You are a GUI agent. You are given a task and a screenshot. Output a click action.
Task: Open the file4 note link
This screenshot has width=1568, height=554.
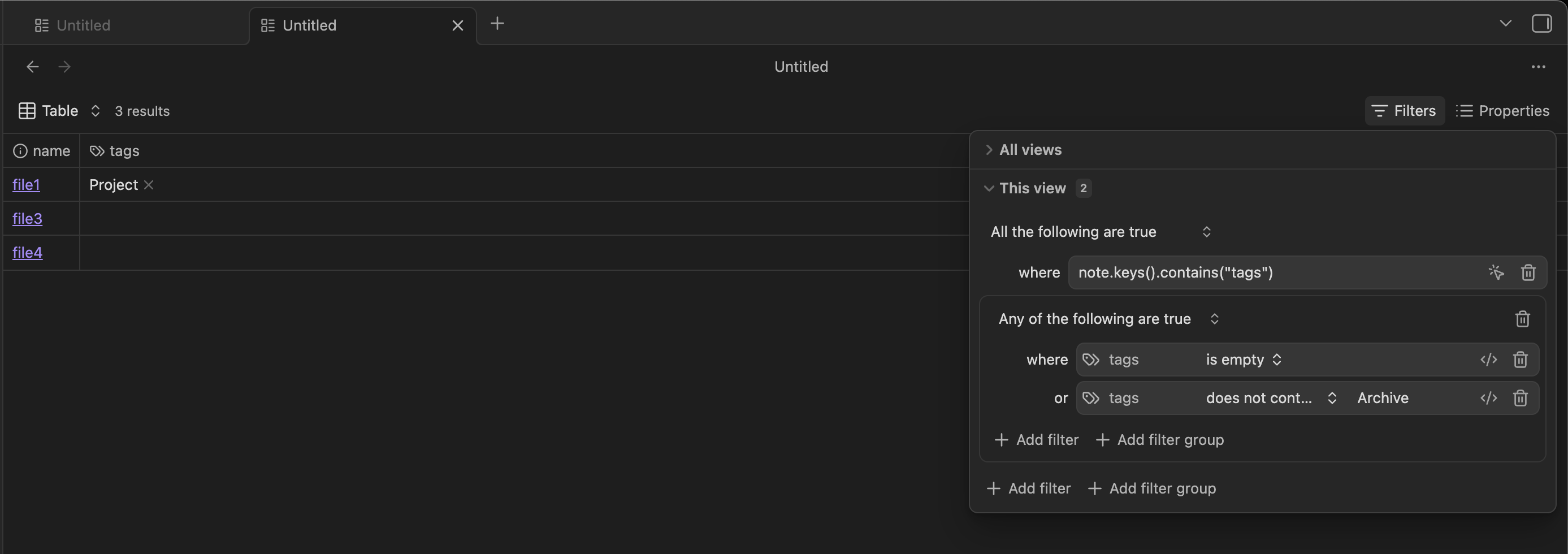(27, 253)
